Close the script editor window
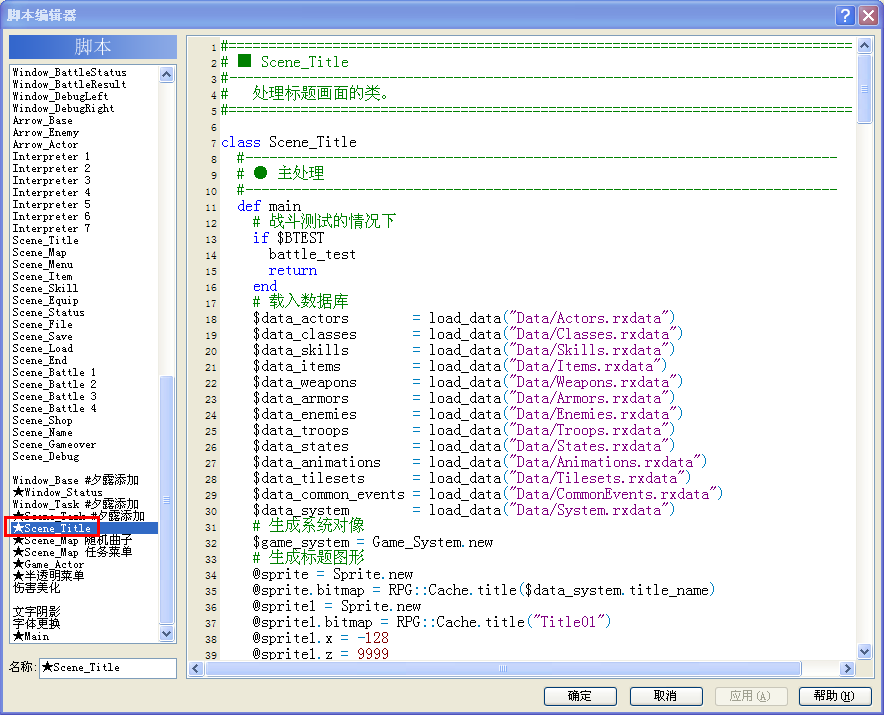 click(x=868, y=15)
